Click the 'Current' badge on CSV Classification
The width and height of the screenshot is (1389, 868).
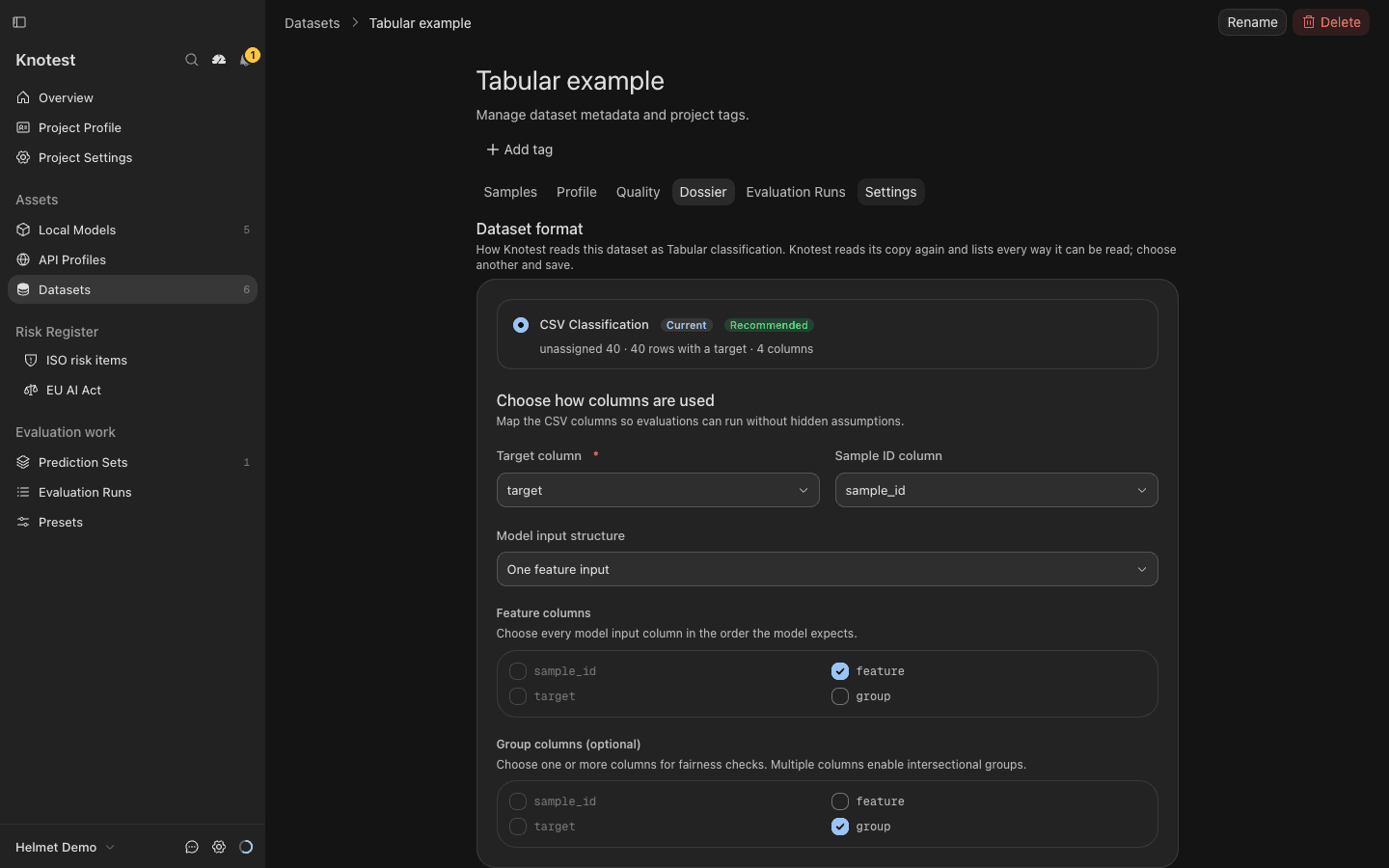pyautogui.click(x=686, y=325)
